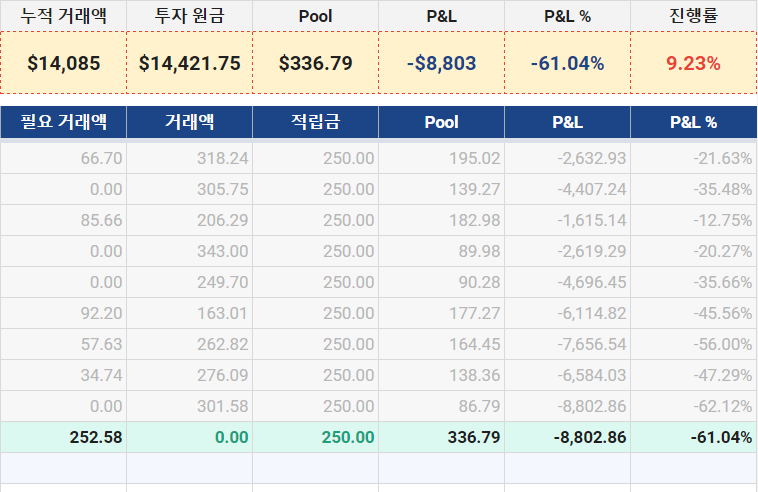758x492 pixels.
Task: Select the cell showing 301.58
Action: pos(190,406)
